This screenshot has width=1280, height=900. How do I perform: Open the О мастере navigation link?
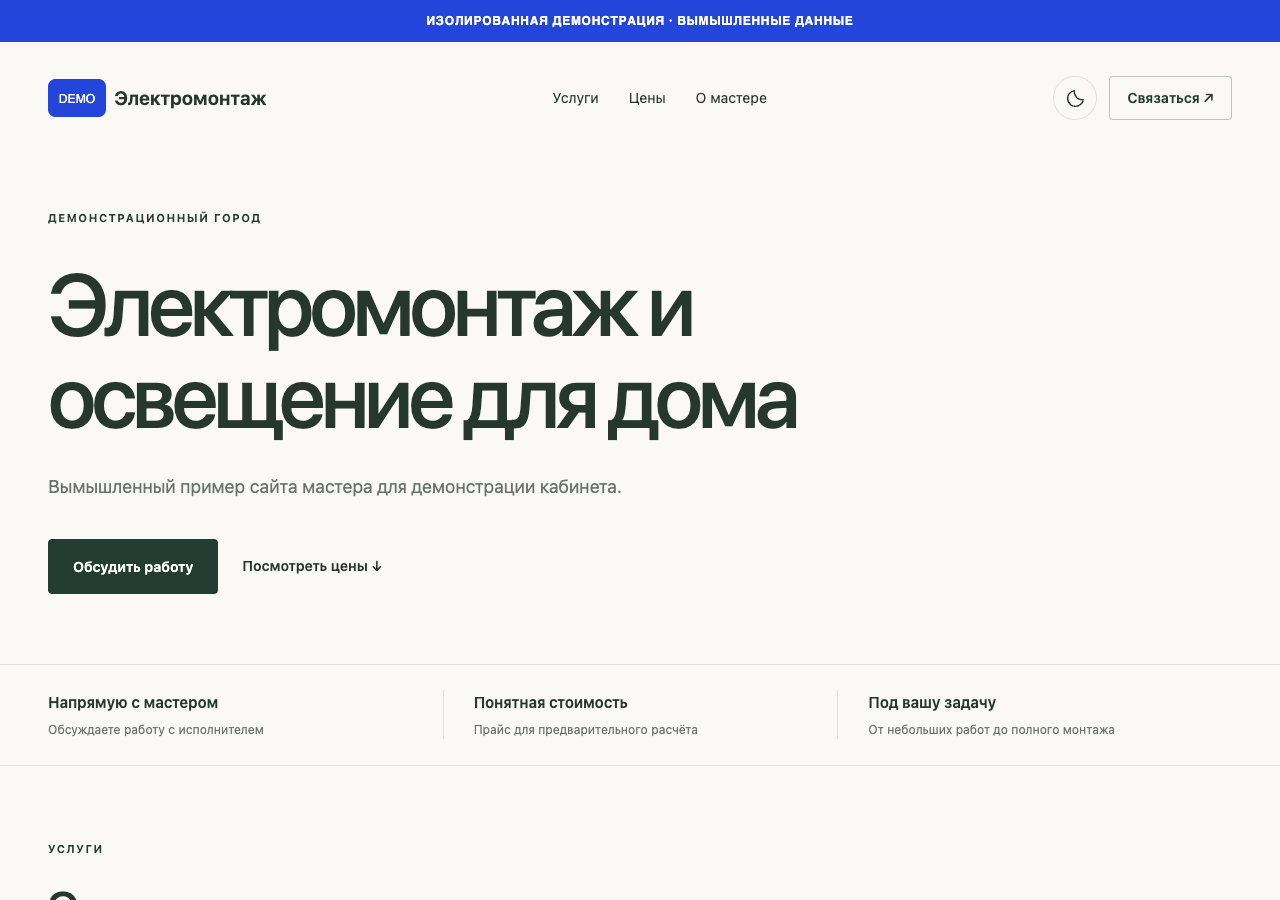(x=731, y=98)
